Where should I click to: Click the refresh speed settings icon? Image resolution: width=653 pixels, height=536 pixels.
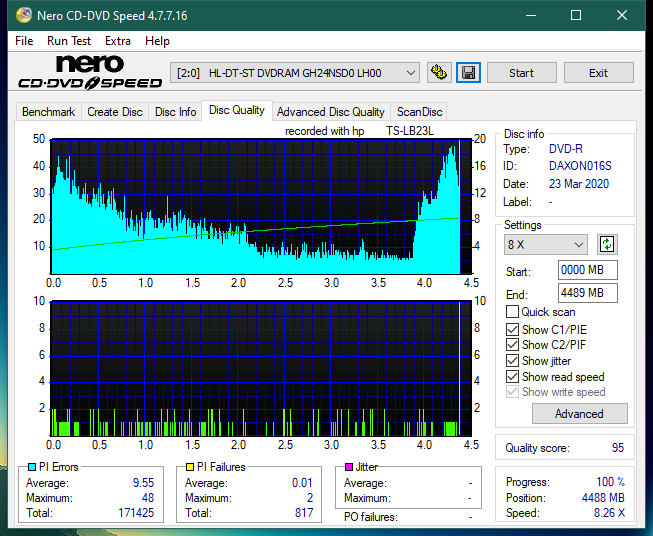click(x=607, y=244)
